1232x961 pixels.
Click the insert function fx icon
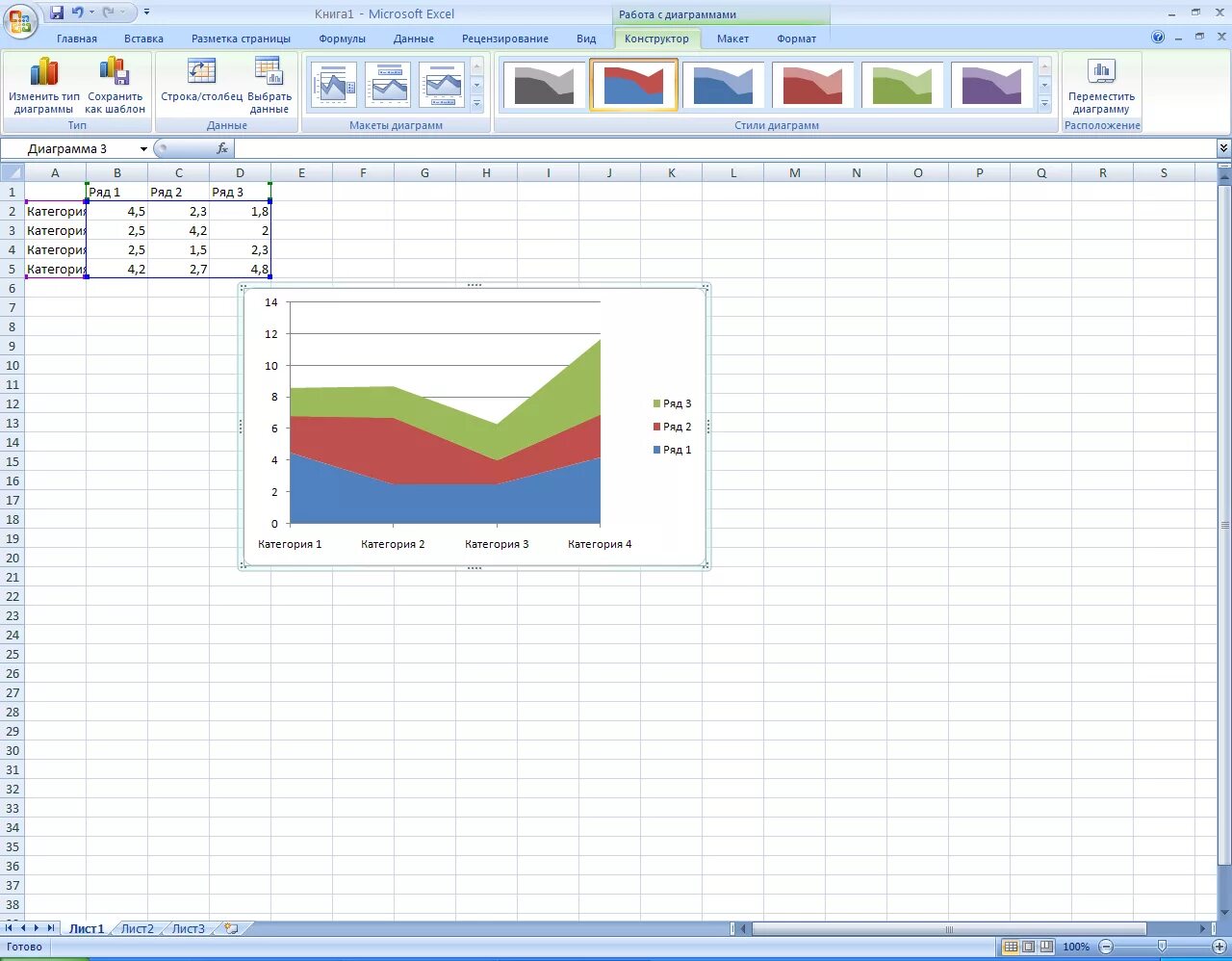point(222,148)
